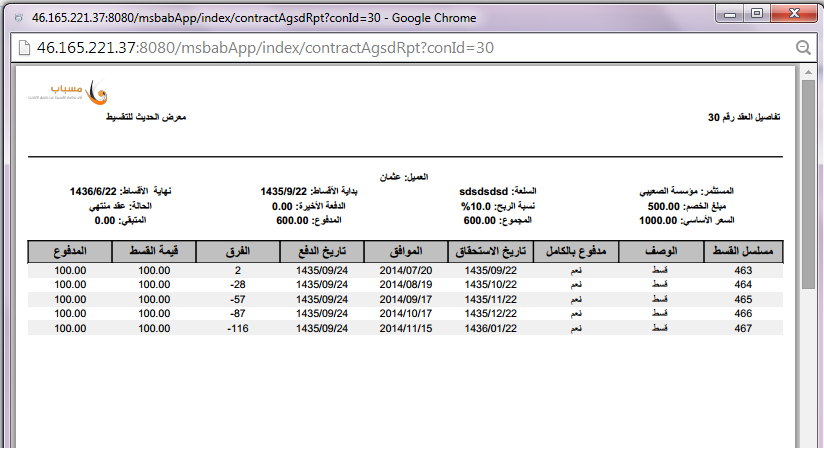Click base price 1000.00 value
Screen dimensions: 824x450
tap(658, 220)
